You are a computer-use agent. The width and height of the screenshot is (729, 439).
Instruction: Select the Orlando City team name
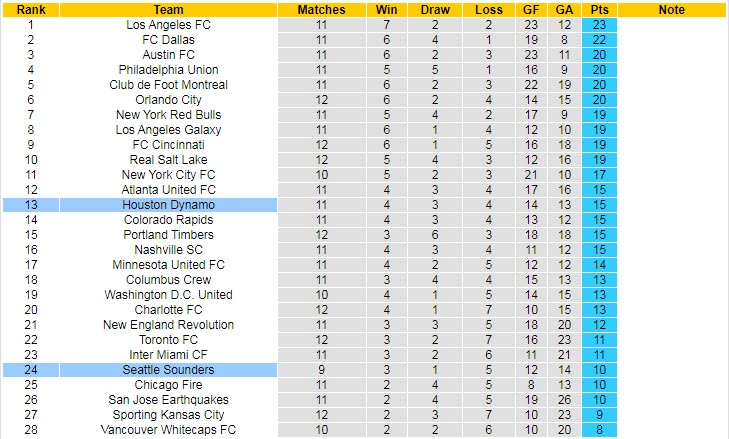tap(168, 99)
